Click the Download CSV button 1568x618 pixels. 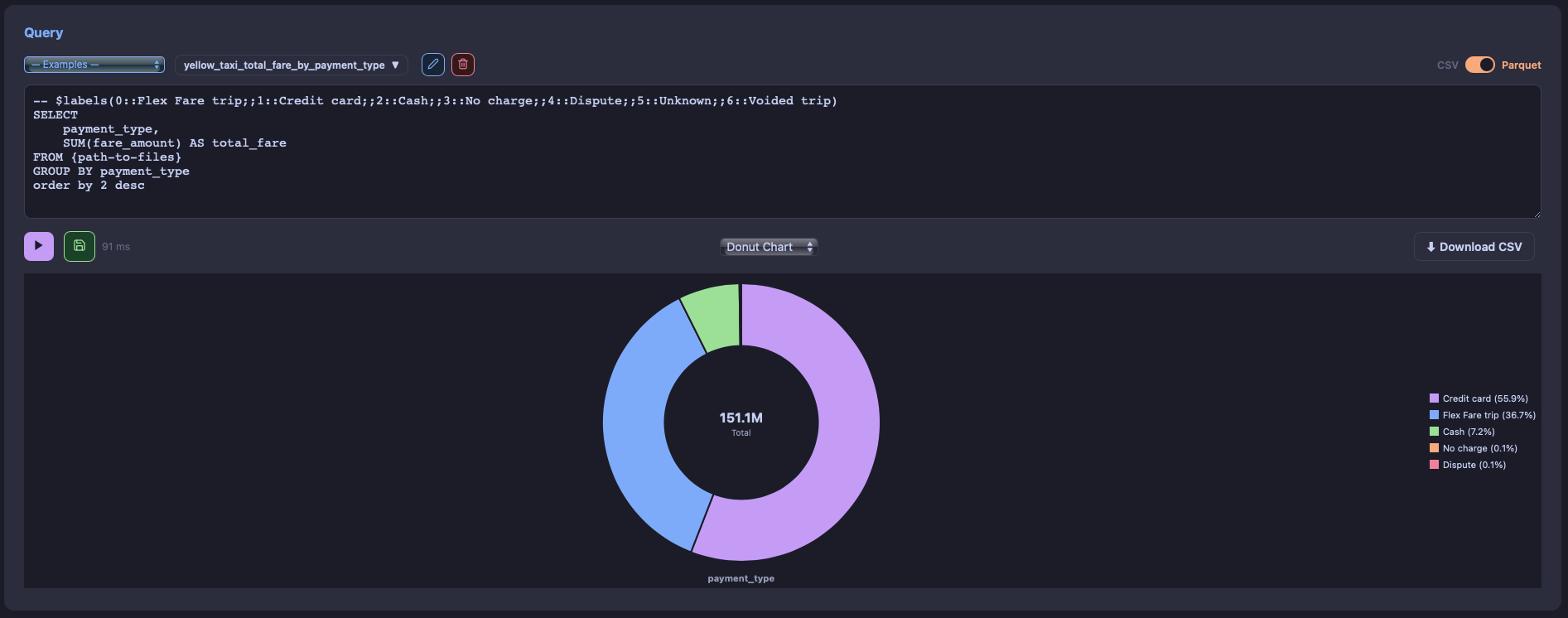[1474, 247]
